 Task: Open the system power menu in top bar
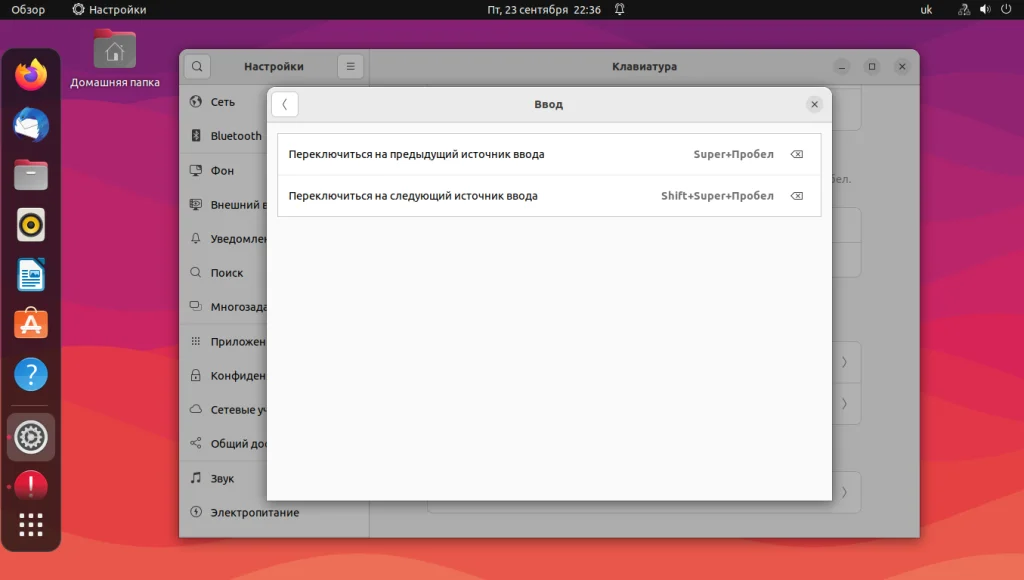click(1006, 9)
